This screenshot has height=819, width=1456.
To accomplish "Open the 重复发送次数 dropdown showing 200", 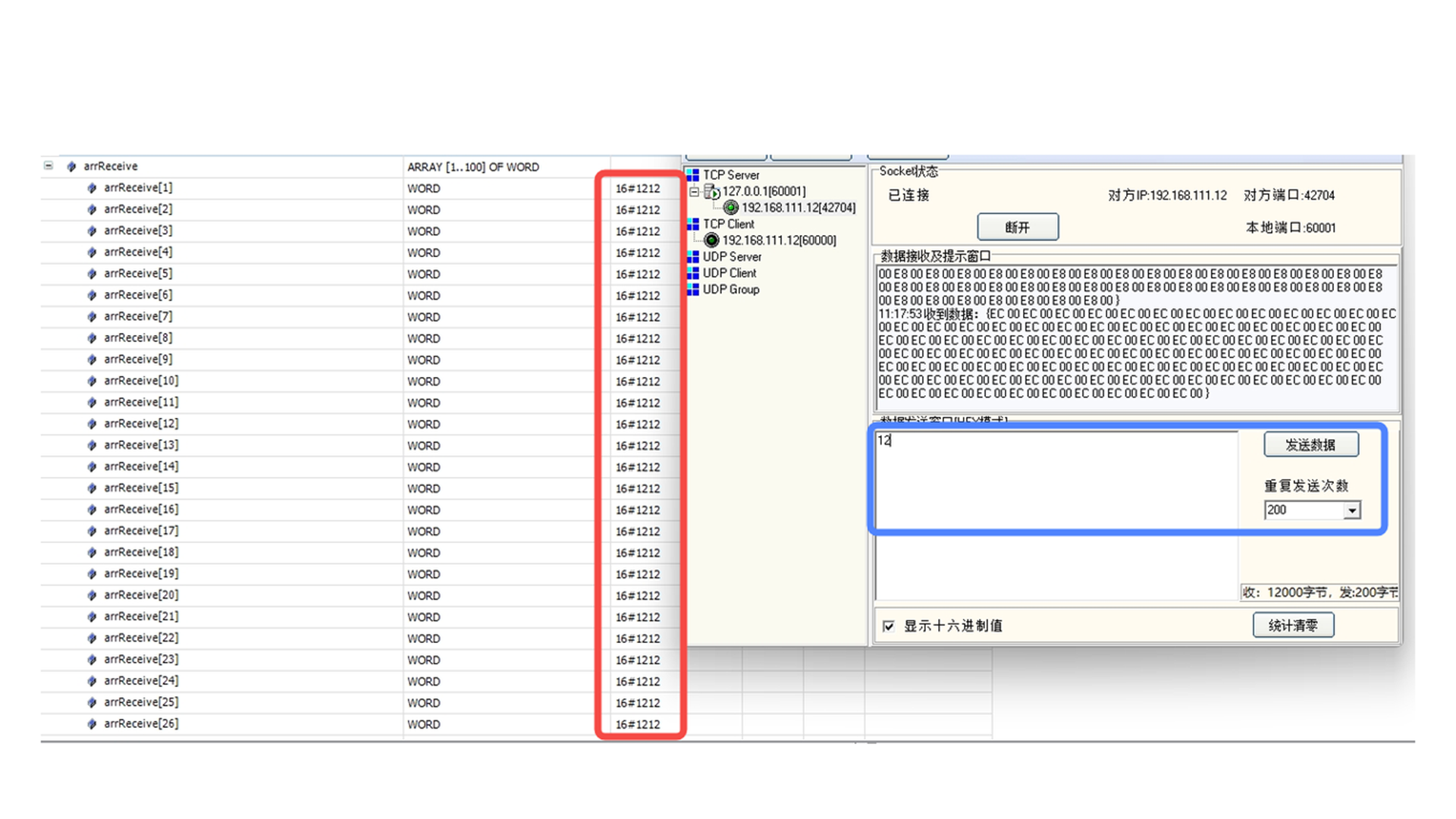I will pyautogui.click(x=1351, y=511).
